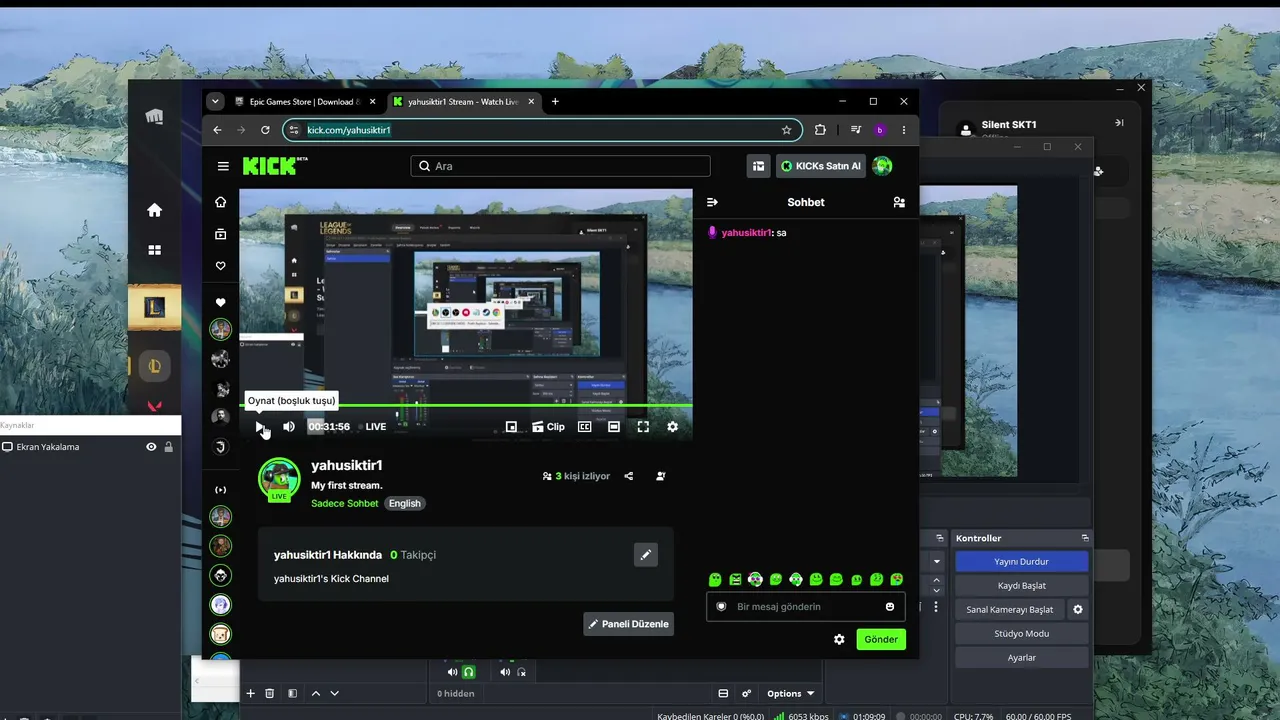Select the first green Kick emote
The height and width of the screenshot is (720, 1280).
715,579
